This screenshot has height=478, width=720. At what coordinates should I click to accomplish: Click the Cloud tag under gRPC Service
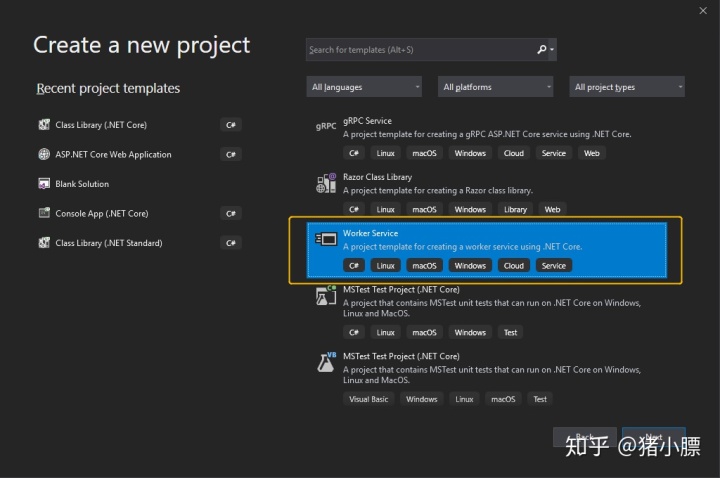click(x=513, y=153)
